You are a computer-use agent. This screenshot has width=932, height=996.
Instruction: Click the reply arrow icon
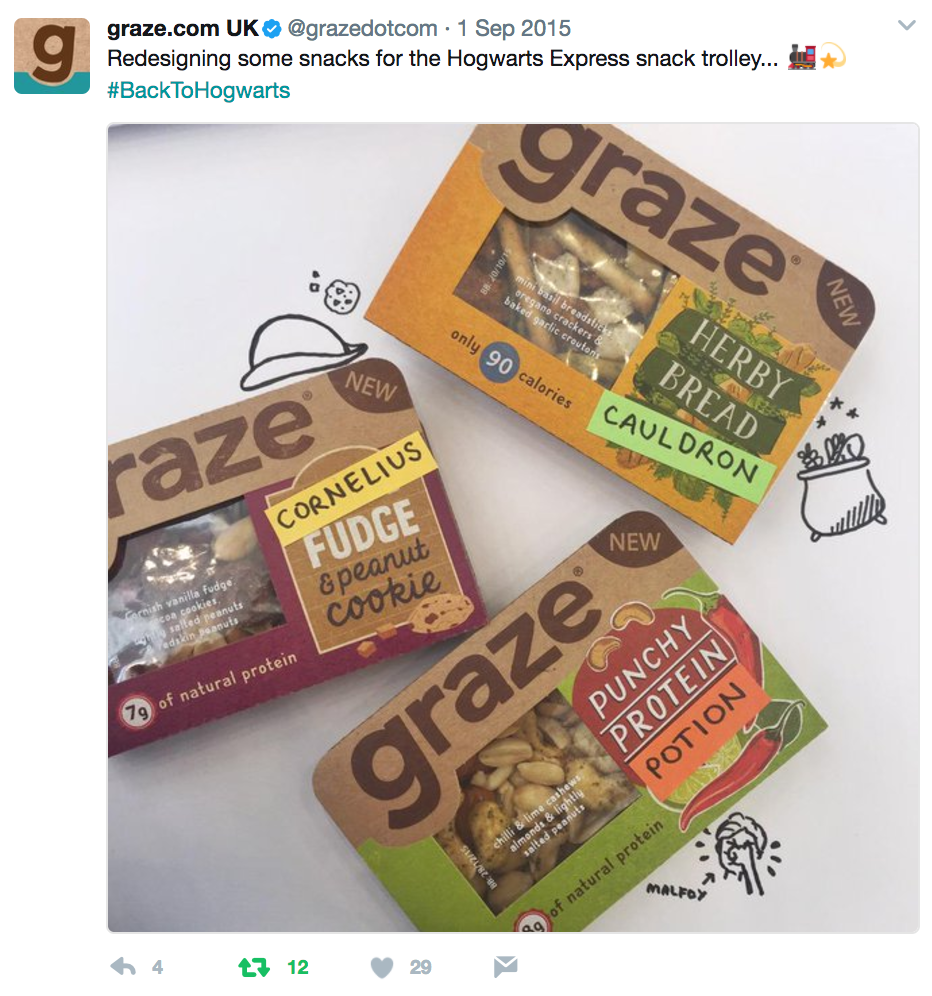tap(123, 967)
